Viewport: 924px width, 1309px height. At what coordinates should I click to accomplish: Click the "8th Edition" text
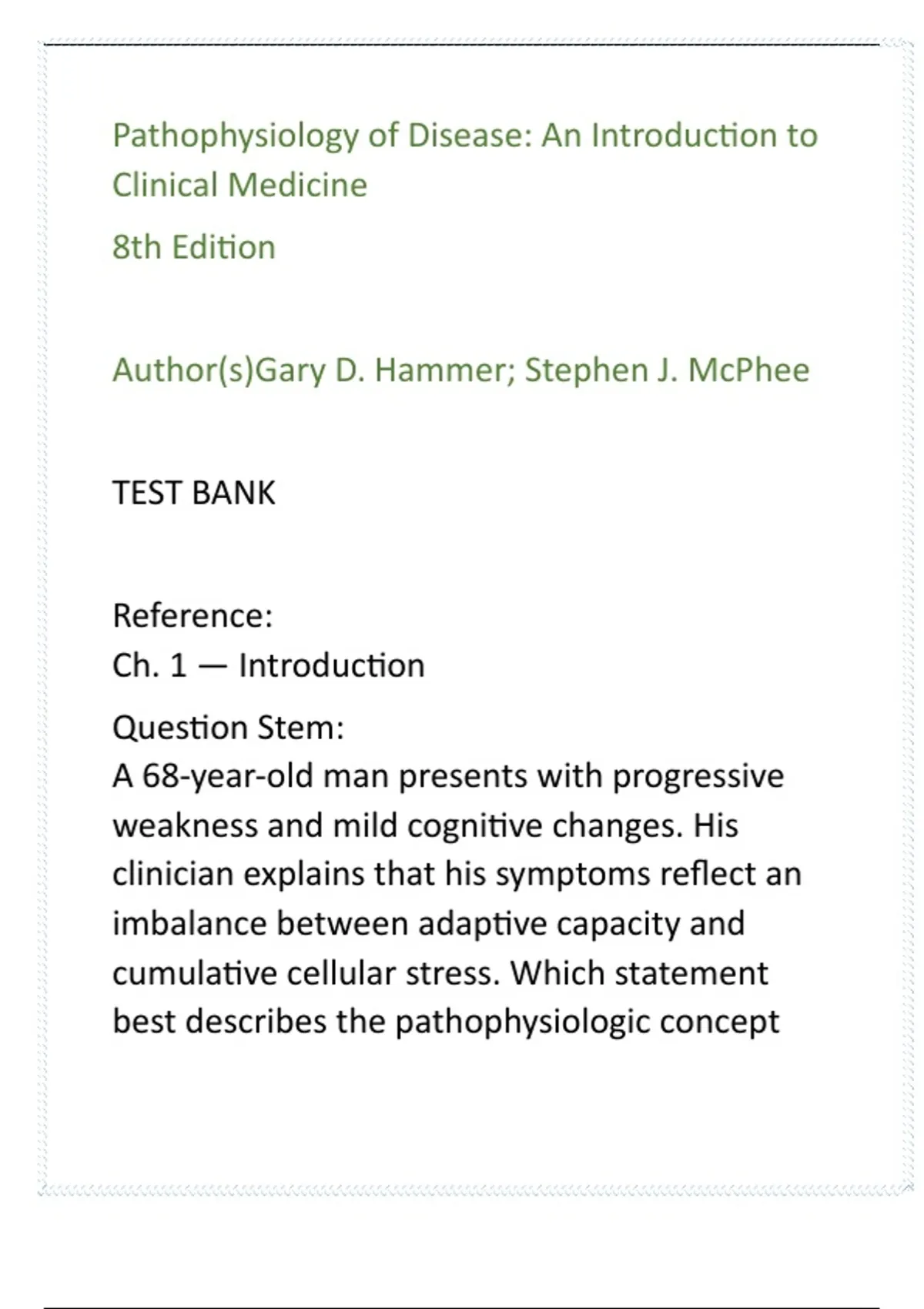pyautogui.click(x=193, y=248)
